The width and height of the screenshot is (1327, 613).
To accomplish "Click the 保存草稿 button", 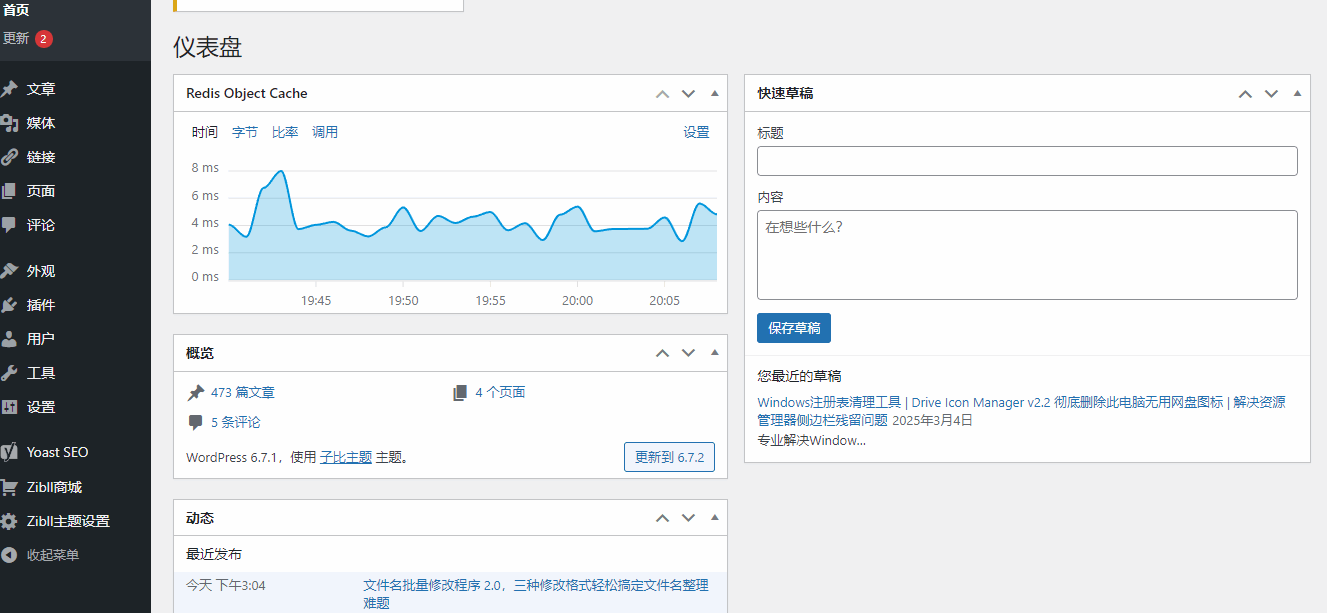I will point(793,328).
